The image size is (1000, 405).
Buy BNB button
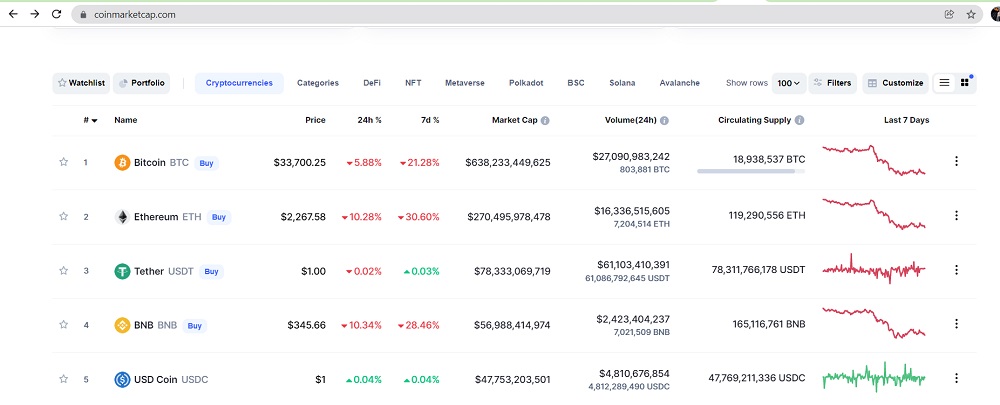pyautogui.click(x=195, y=326)
